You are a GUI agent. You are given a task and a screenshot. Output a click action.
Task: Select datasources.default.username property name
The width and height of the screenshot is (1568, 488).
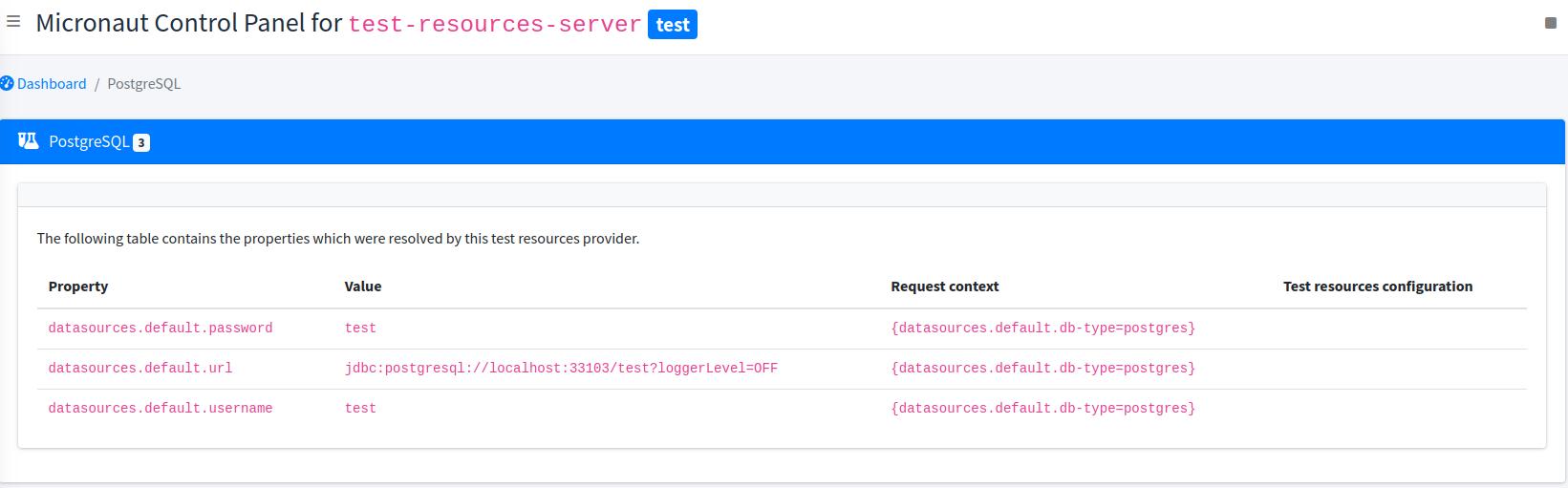point(161,409)
